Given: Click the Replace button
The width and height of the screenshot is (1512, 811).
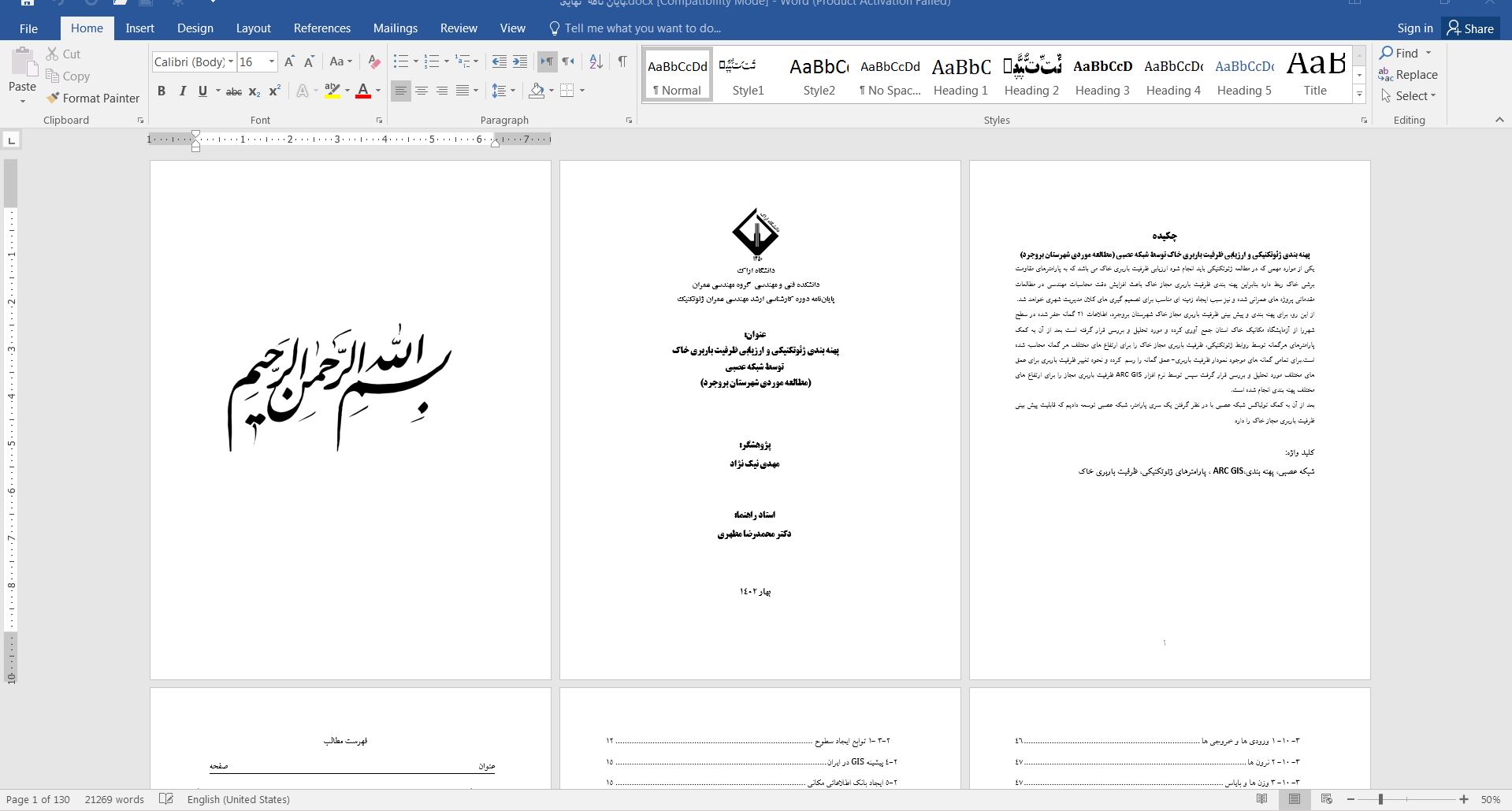Looking at the screenshot, I should tap(1409, 75).
